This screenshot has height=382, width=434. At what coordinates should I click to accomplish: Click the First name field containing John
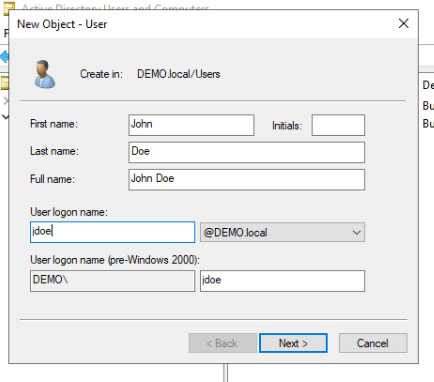191,125
